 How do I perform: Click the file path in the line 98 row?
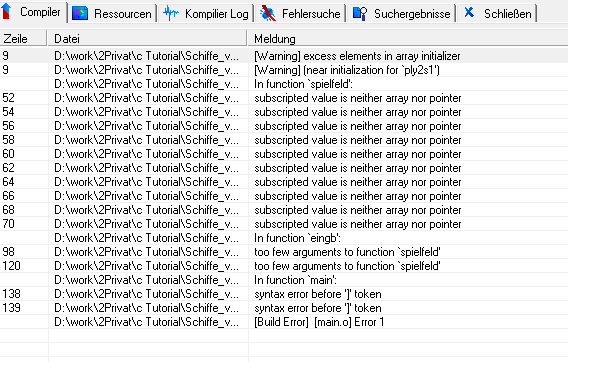pyautogui.click(x=146, y=252)
